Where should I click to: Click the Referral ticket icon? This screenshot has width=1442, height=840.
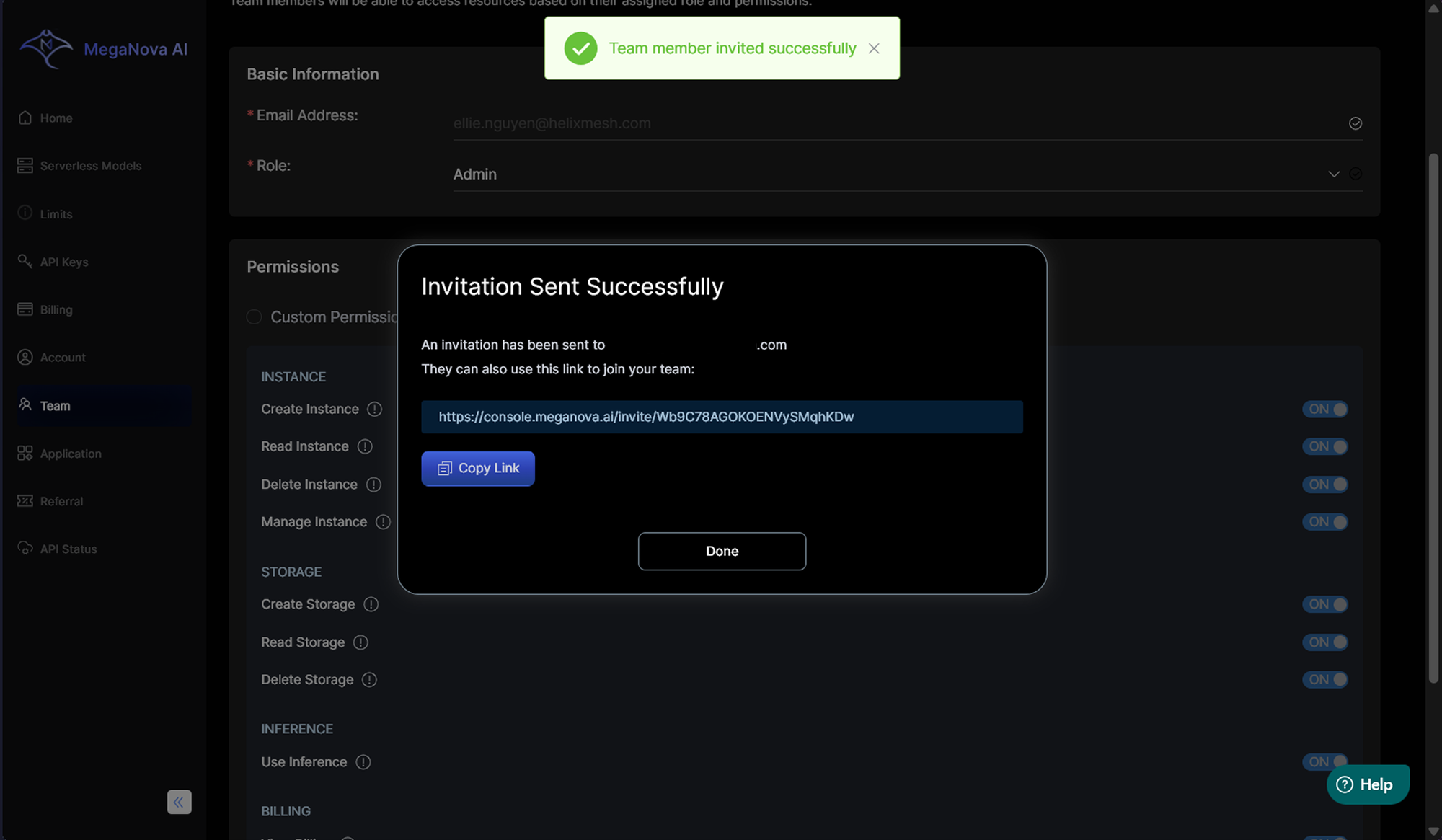25,501
